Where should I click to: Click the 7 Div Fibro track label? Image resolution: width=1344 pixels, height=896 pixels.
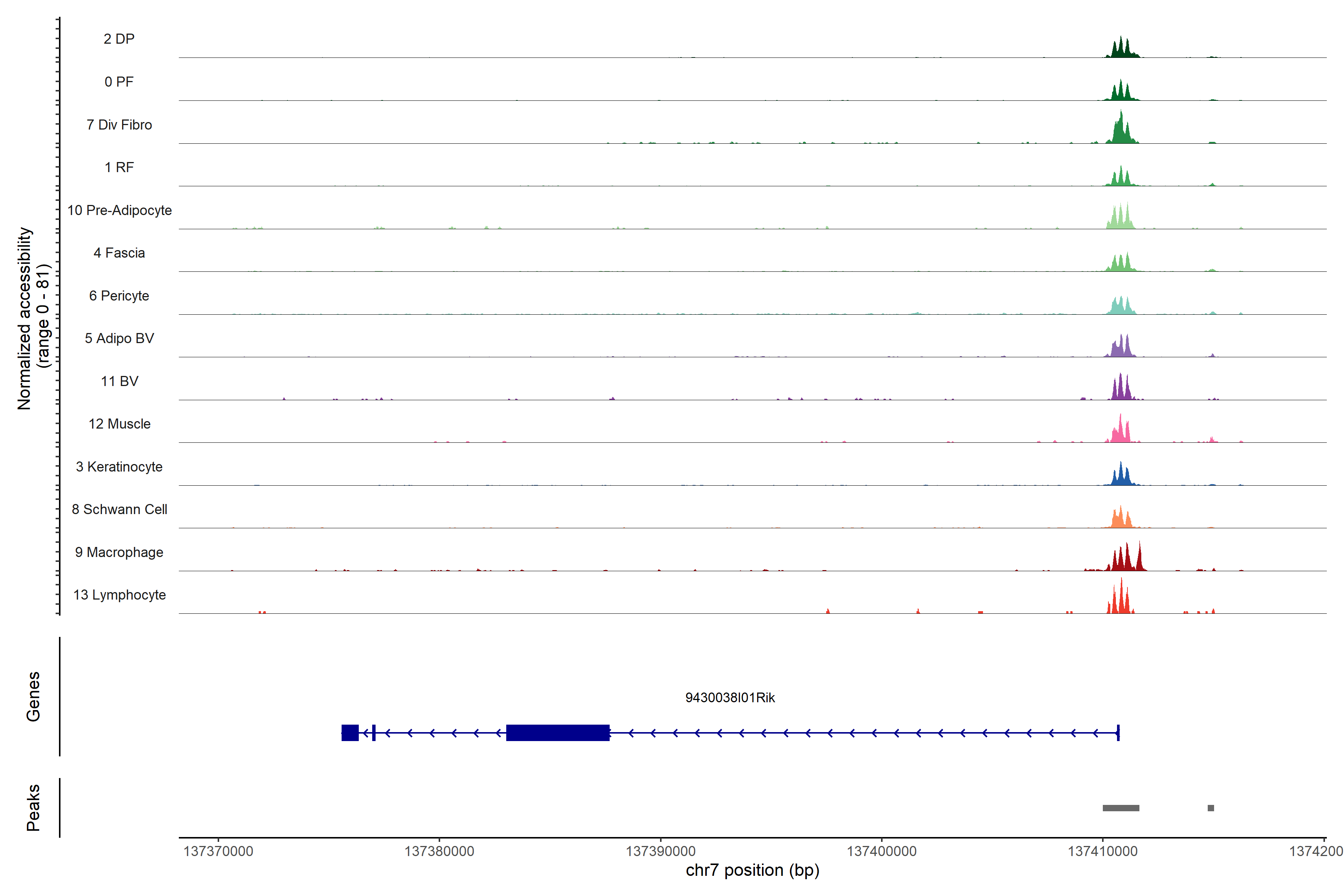119,125
